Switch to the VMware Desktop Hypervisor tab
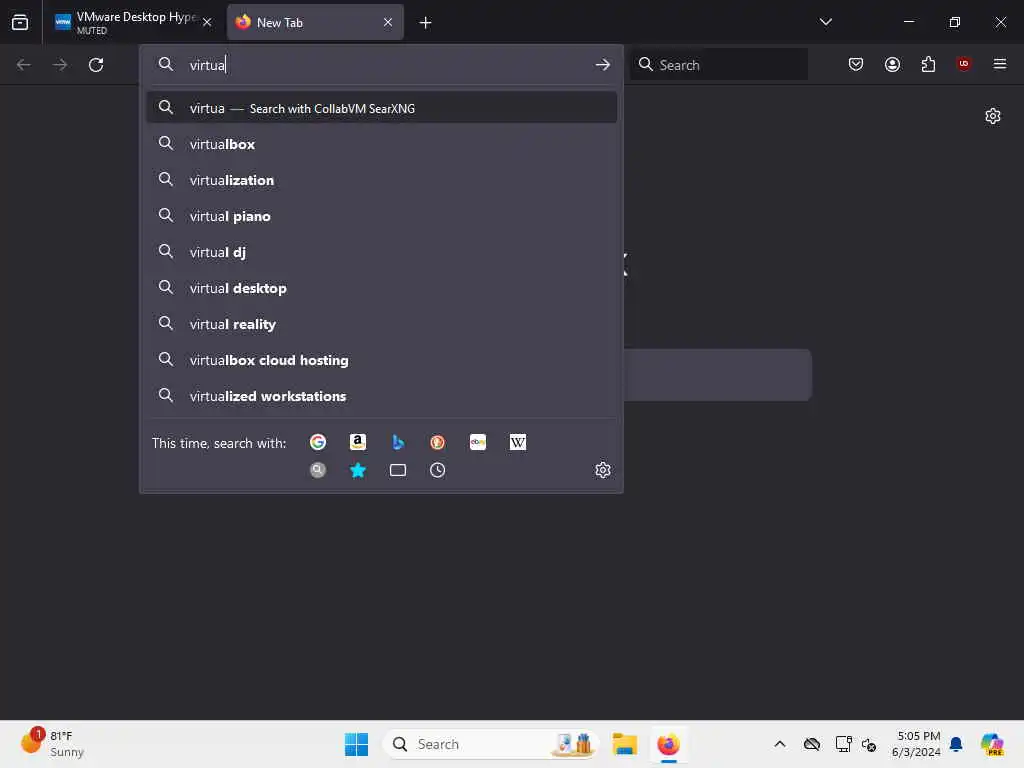The width and height of the screenshot is (1024, 768). coord(133,23)
